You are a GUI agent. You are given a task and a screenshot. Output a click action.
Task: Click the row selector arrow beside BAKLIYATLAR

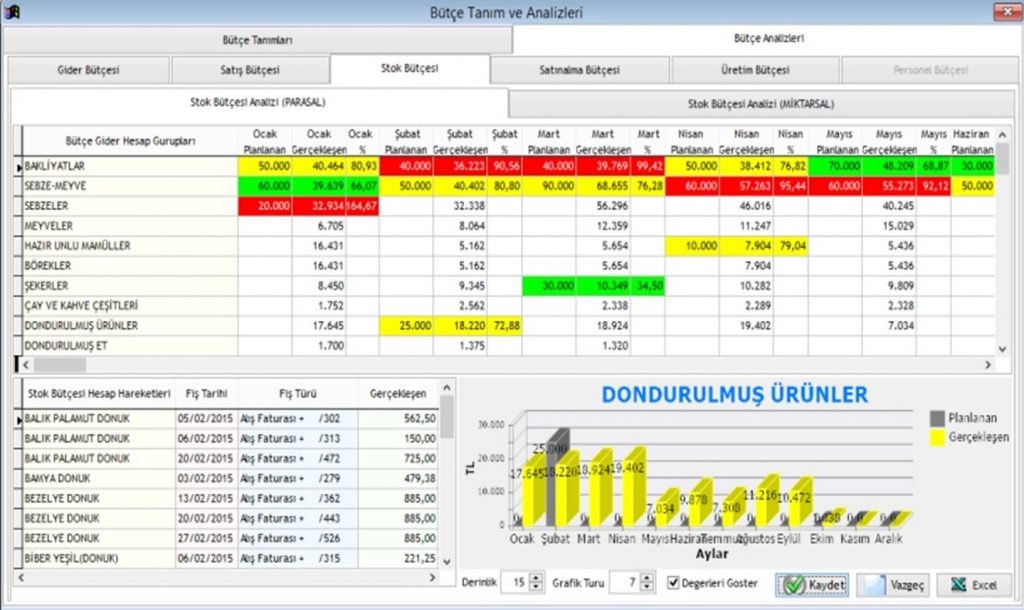pos(18,167)
